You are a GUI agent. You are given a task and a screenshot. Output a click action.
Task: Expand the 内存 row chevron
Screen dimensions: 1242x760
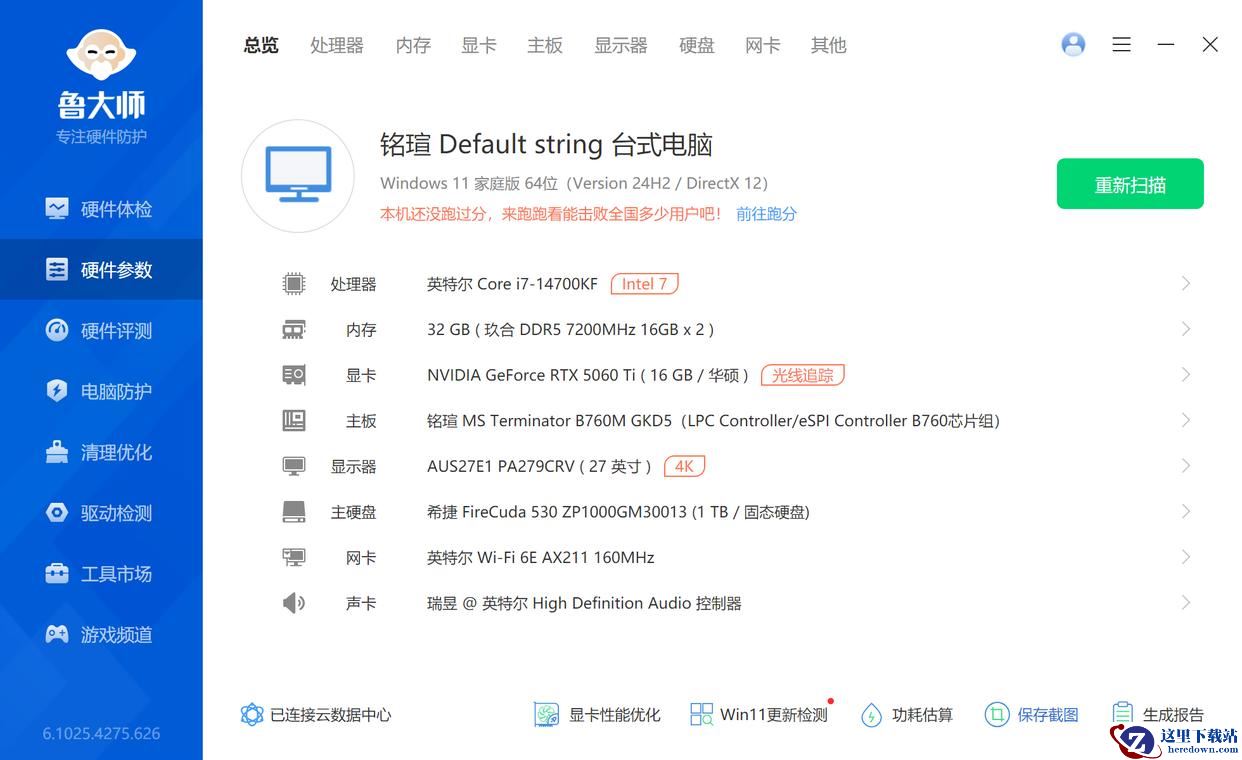pyautogui.click(x=1186, y=329)
